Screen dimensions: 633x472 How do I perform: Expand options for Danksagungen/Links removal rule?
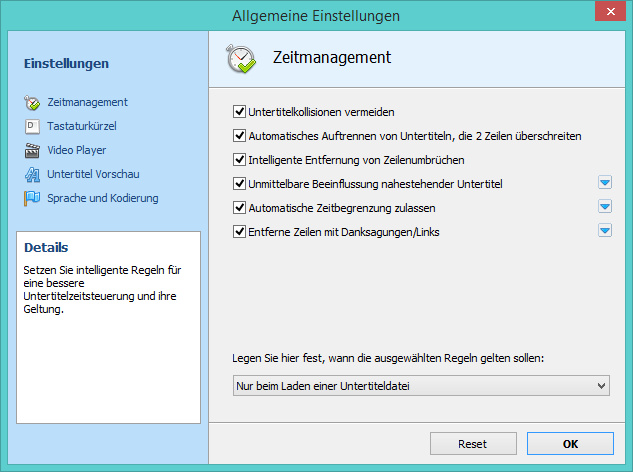(604, 230)
